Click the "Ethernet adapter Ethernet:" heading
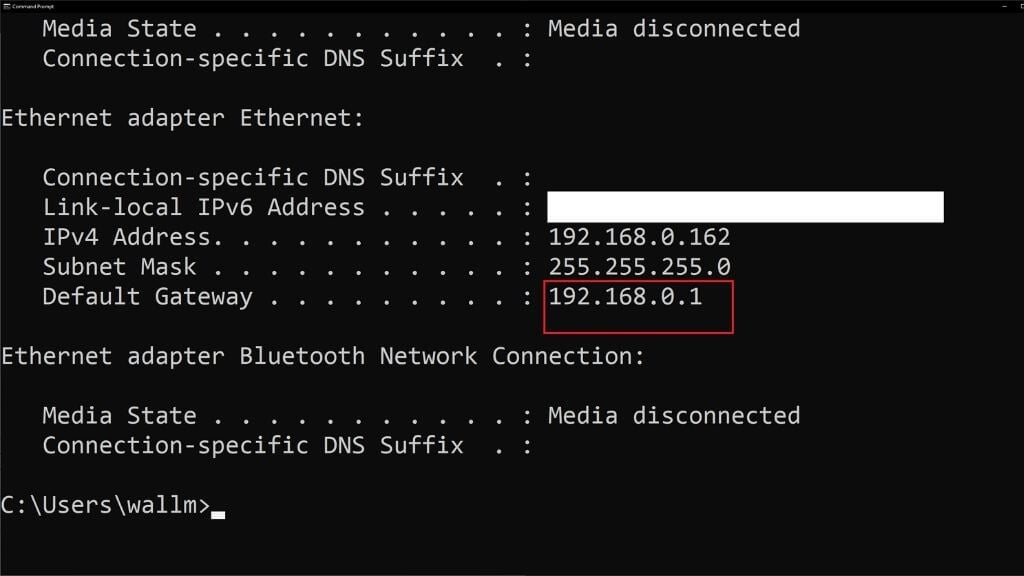Screen dimensions: 1024x576 click(x=182, y=118)
